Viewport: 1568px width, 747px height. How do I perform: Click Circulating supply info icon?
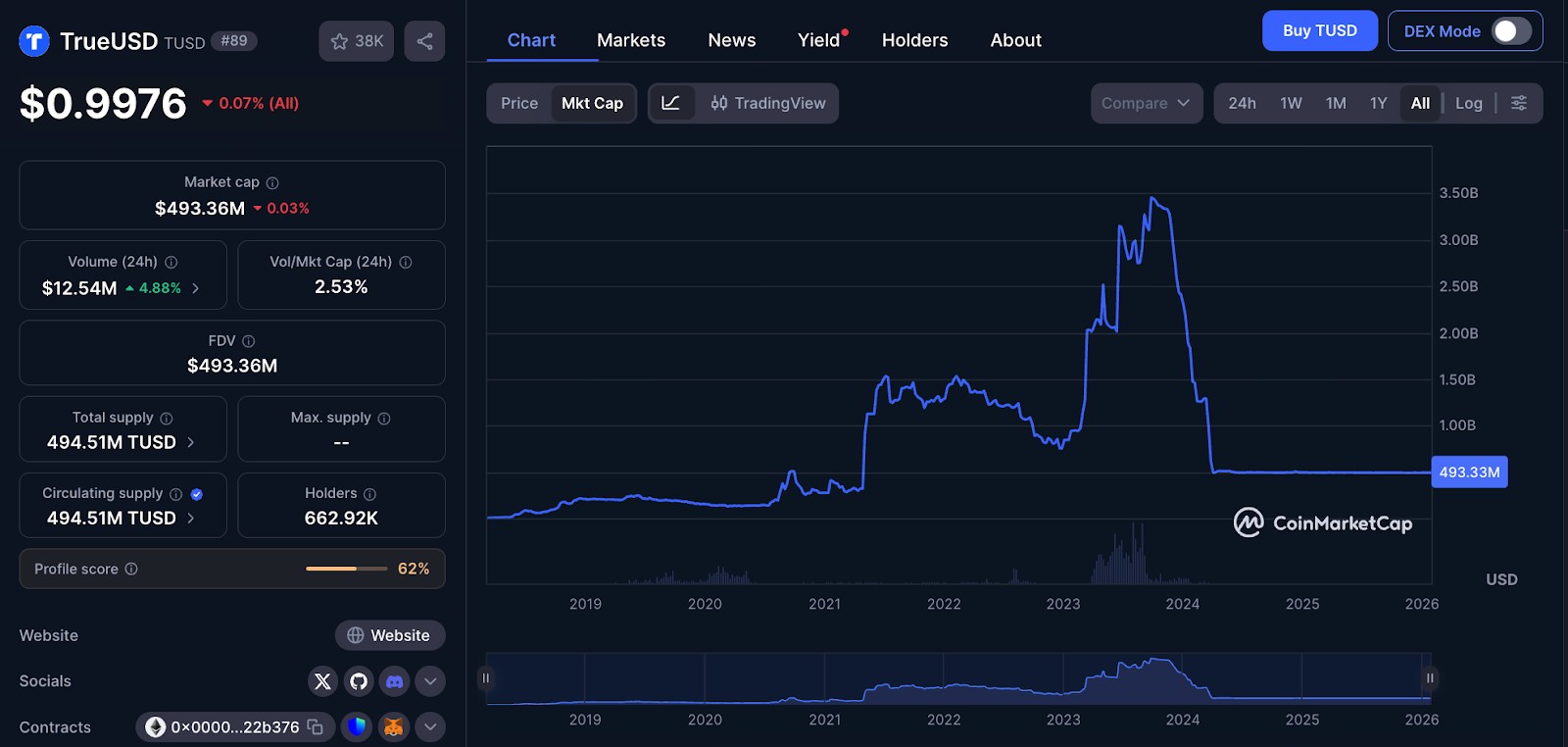pyautogui.click(x=176, y=494)
